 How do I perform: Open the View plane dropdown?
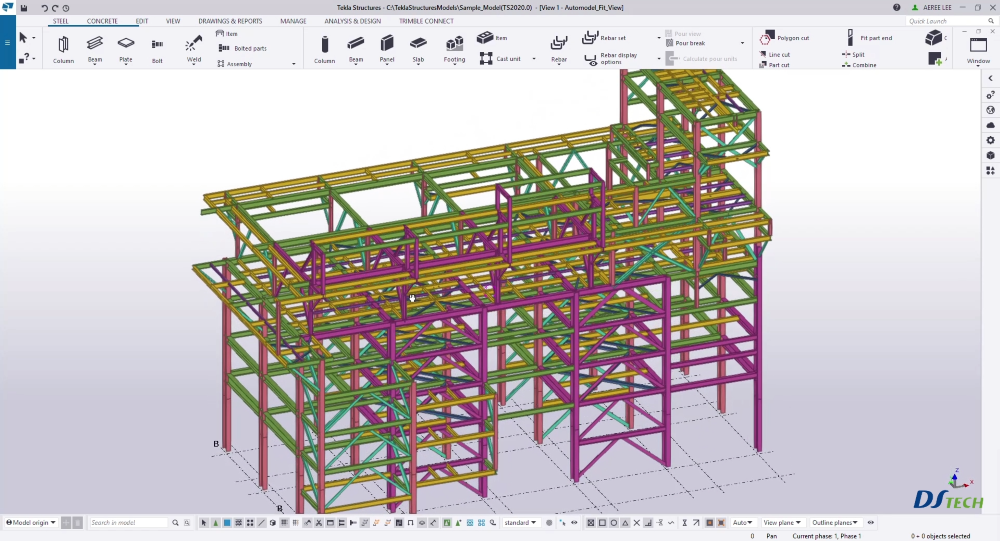[782, 522]
